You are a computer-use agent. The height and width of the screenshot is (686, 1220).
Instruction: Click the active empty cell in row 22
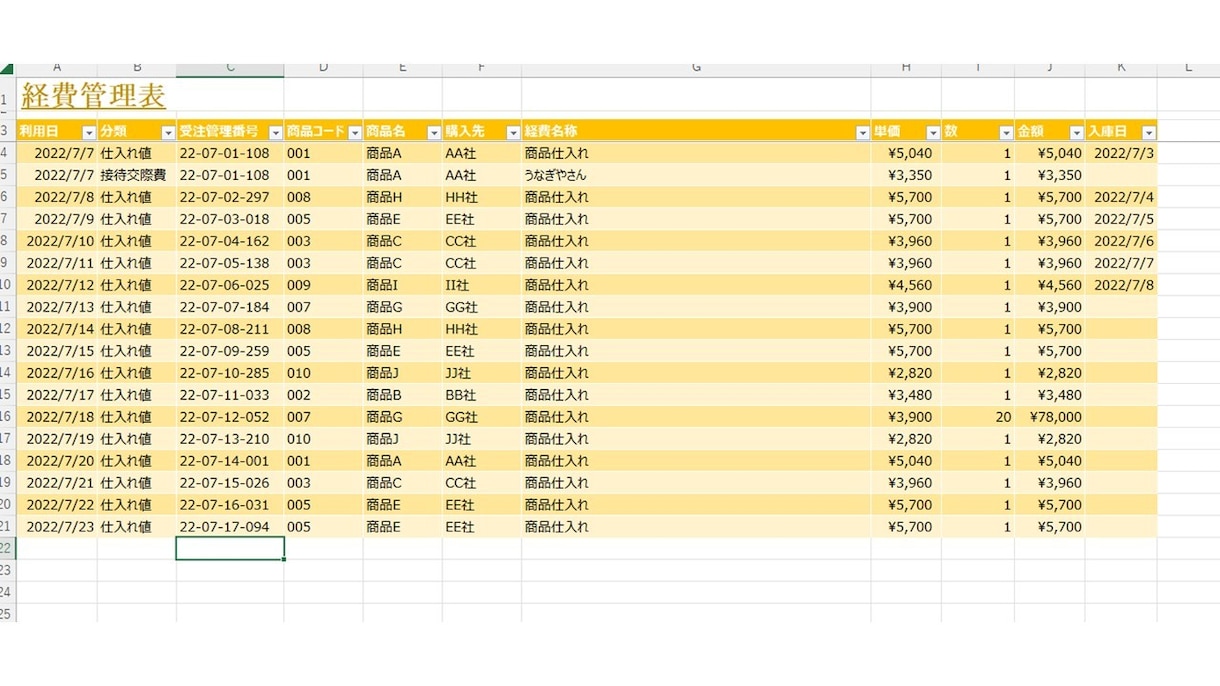click(230, 548)
